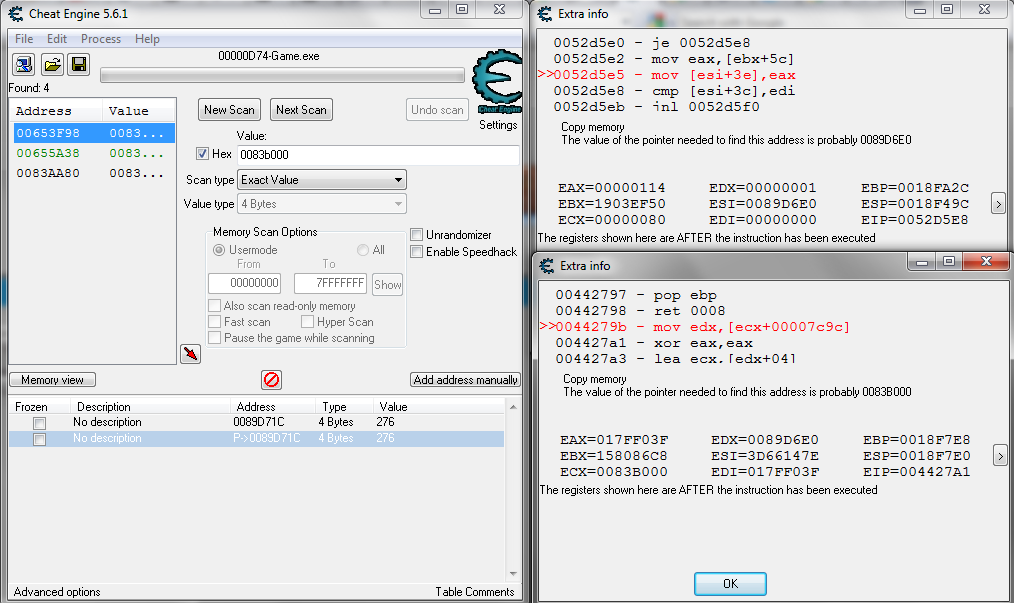The height and width of the screenshot is (603, 1014).
Task: Toggle Enable Speedhack checkbox
Action: (x=417, y=251)
